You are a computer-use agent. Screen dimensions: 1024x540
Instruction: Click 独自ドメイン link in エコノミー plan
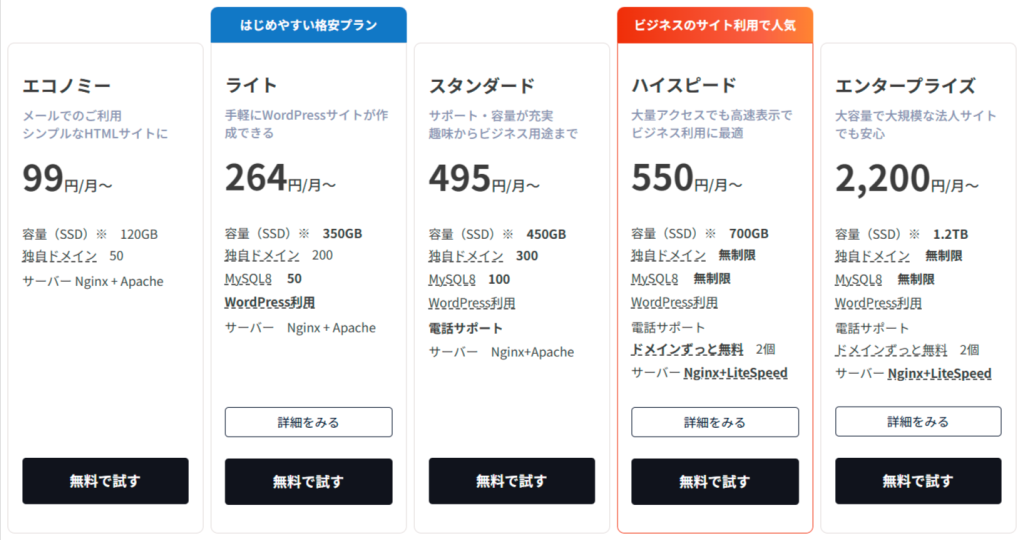click(x=60, y=257)
